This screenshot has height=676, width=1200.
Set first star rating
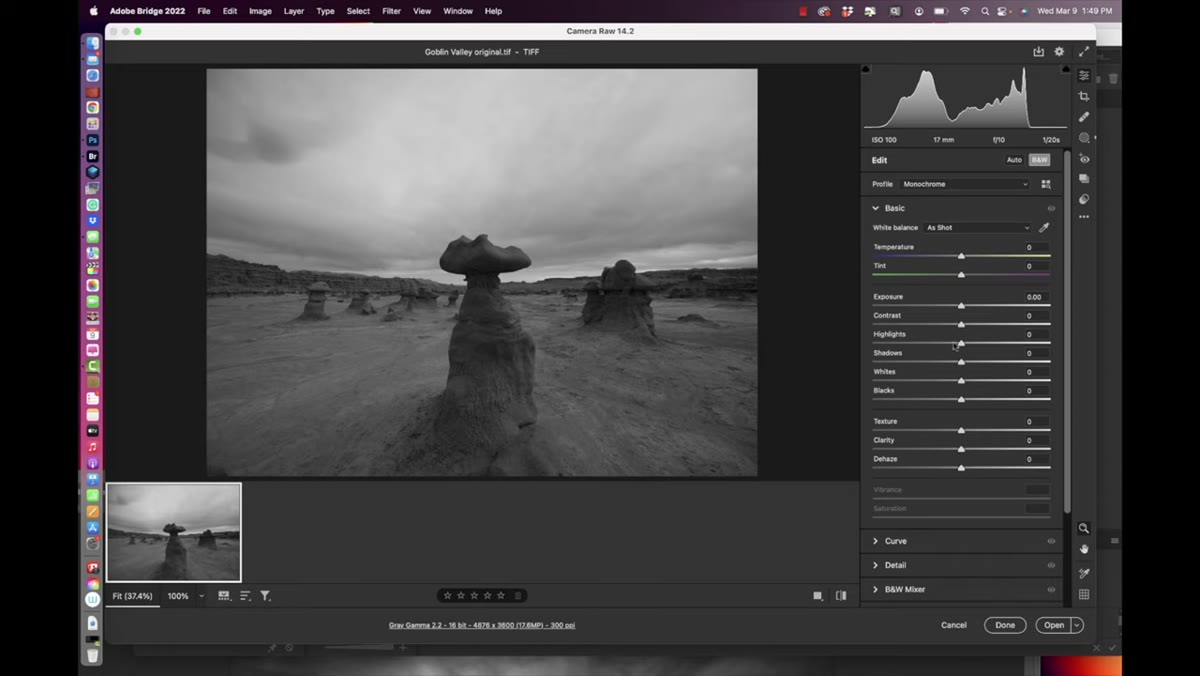tap(448, 595)
